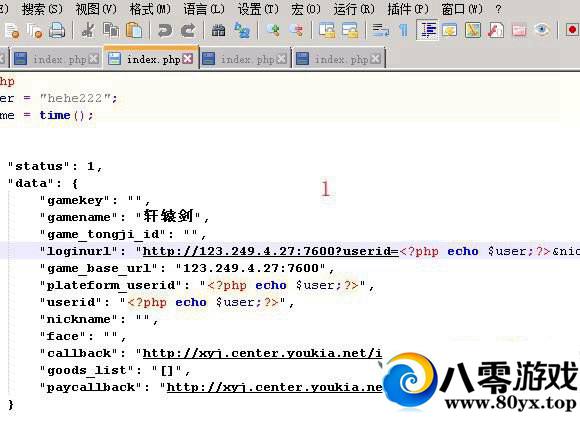Open the 插件(P) plugins menu

(408, 9)
